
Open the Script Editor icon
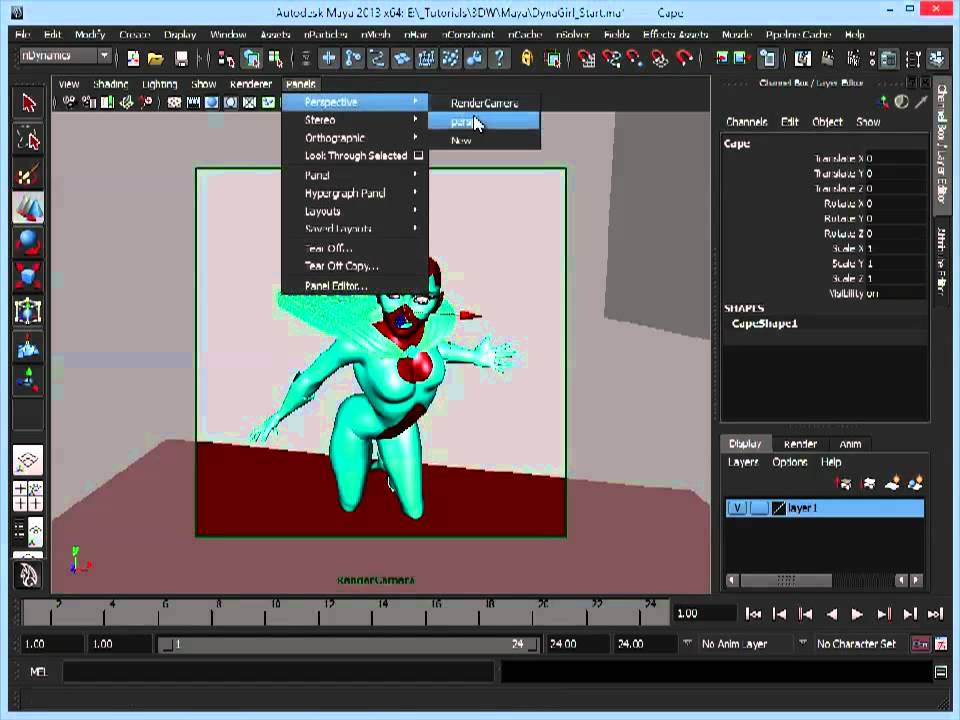[x=941, y=672]
